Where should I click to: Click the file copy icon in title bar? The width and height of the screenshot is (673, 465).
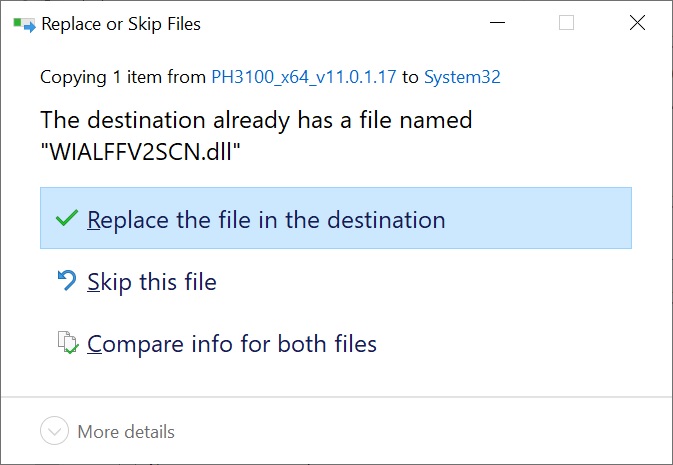point(22,24)
